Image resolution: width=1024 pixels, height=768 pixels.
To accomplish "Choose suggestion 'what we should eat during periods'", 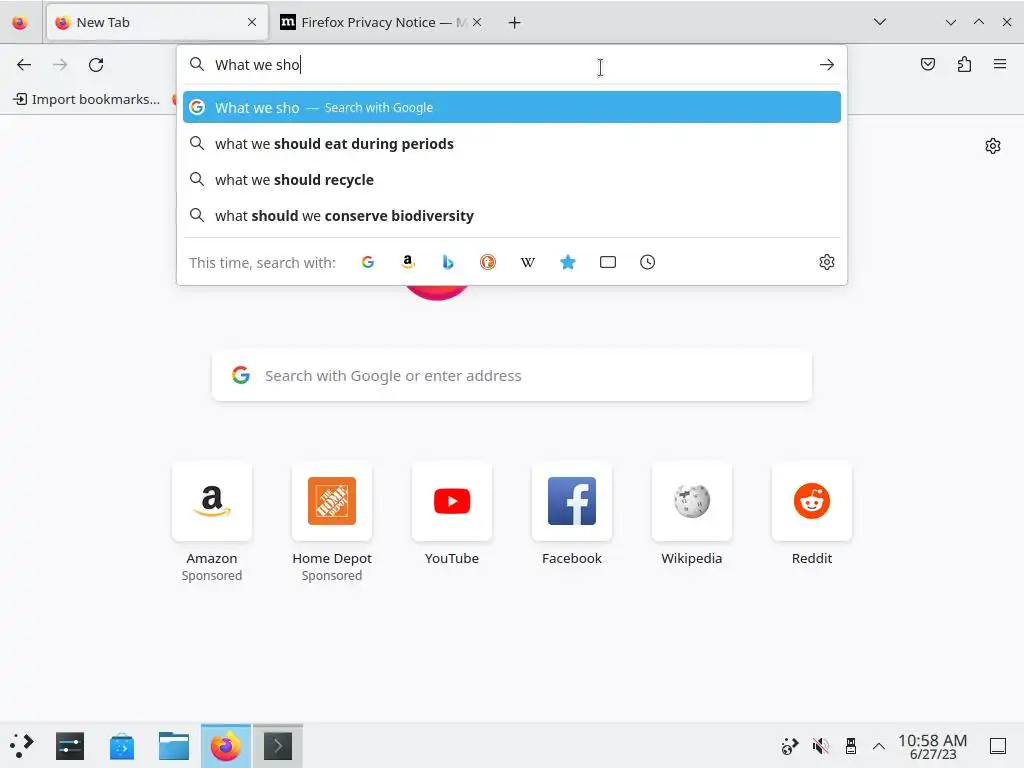I will (511, 144).
